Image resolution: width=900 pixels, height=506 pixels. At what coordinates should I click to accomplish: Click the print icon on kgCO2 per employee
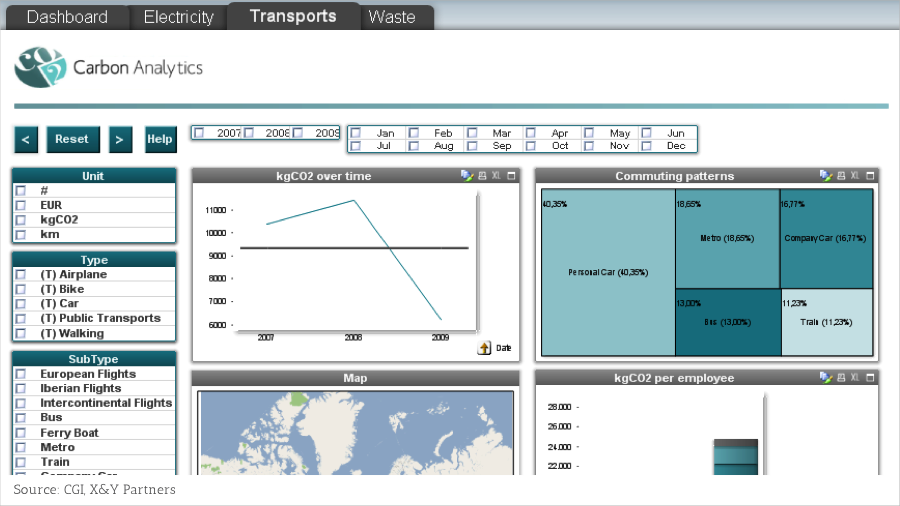[841, 378]
